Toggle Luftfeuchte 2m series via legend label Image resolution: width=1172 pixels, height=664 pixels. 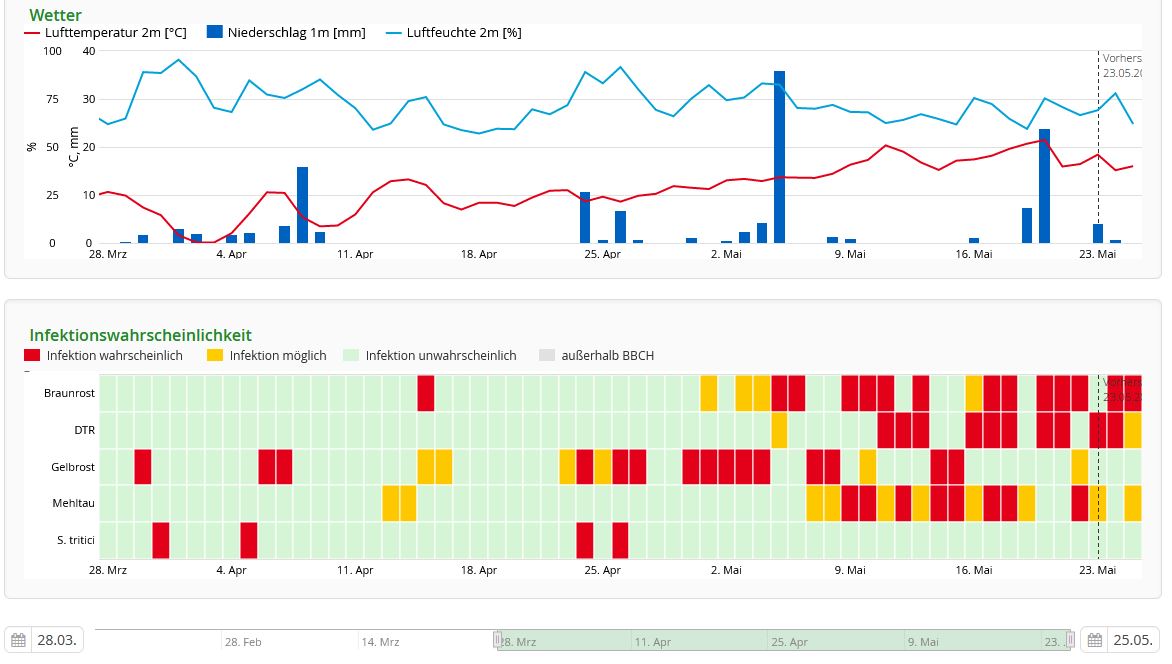(x=463, y=32)
